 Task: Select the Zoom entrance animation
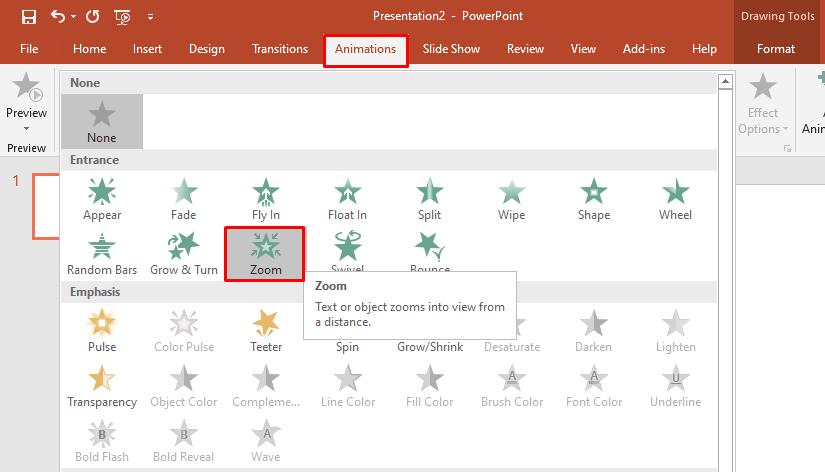point(265,253)
